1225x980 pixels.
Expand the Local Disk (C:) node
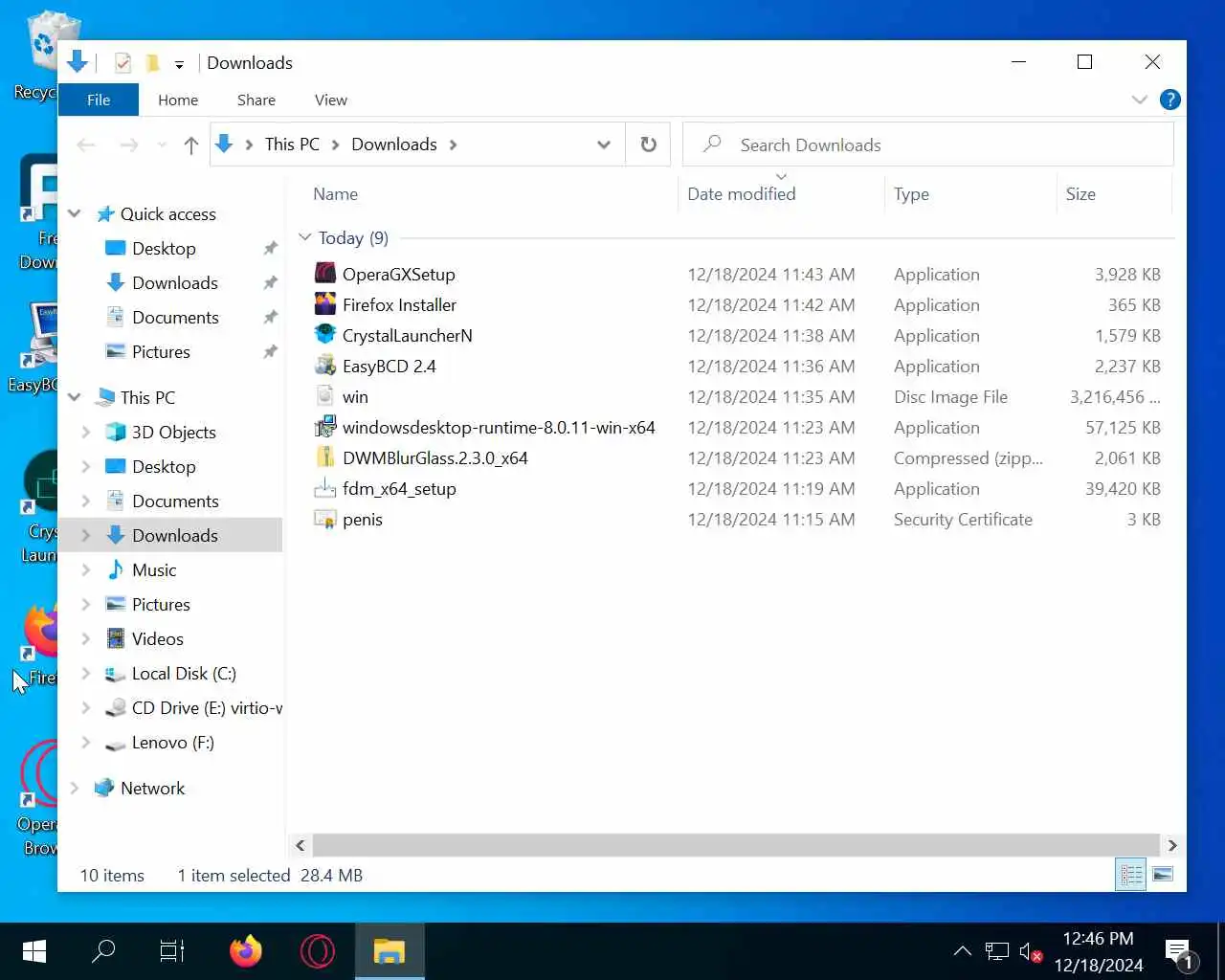[86, 674]
